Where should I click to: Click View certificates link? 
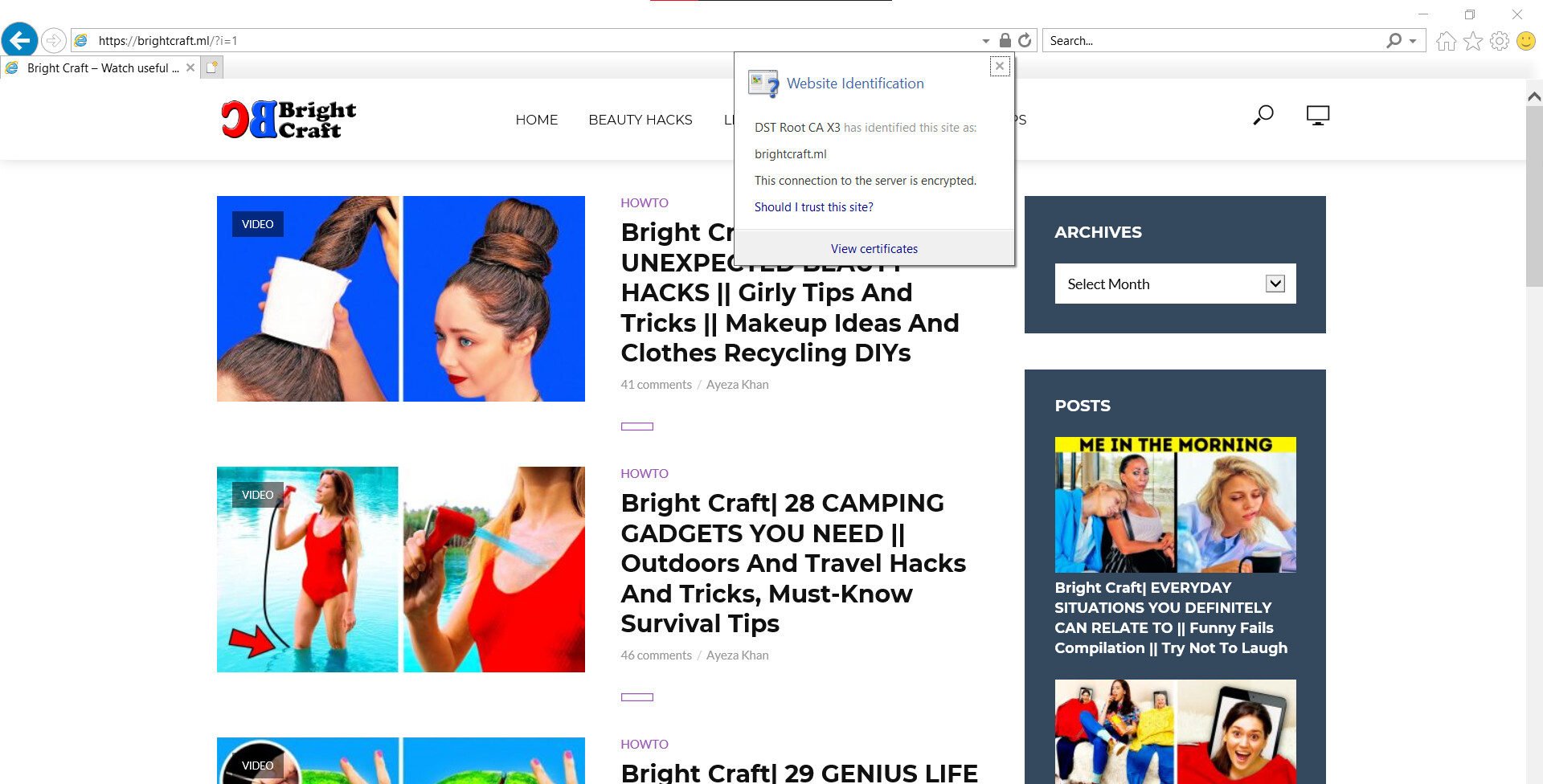click(x=874, y=249)
